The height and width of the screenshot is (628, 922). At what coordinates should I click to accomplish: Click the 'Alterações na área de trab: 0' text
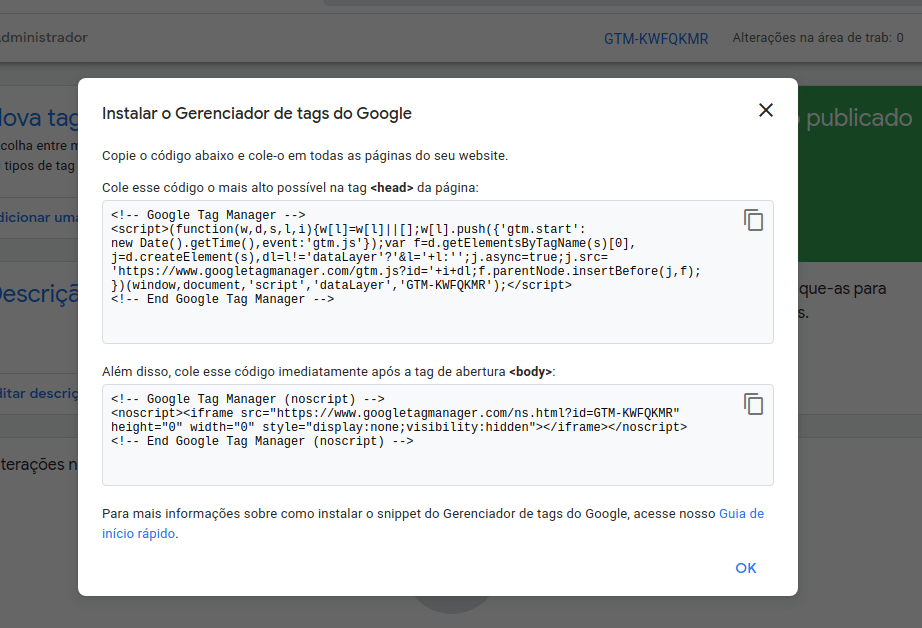coord(818,38)
